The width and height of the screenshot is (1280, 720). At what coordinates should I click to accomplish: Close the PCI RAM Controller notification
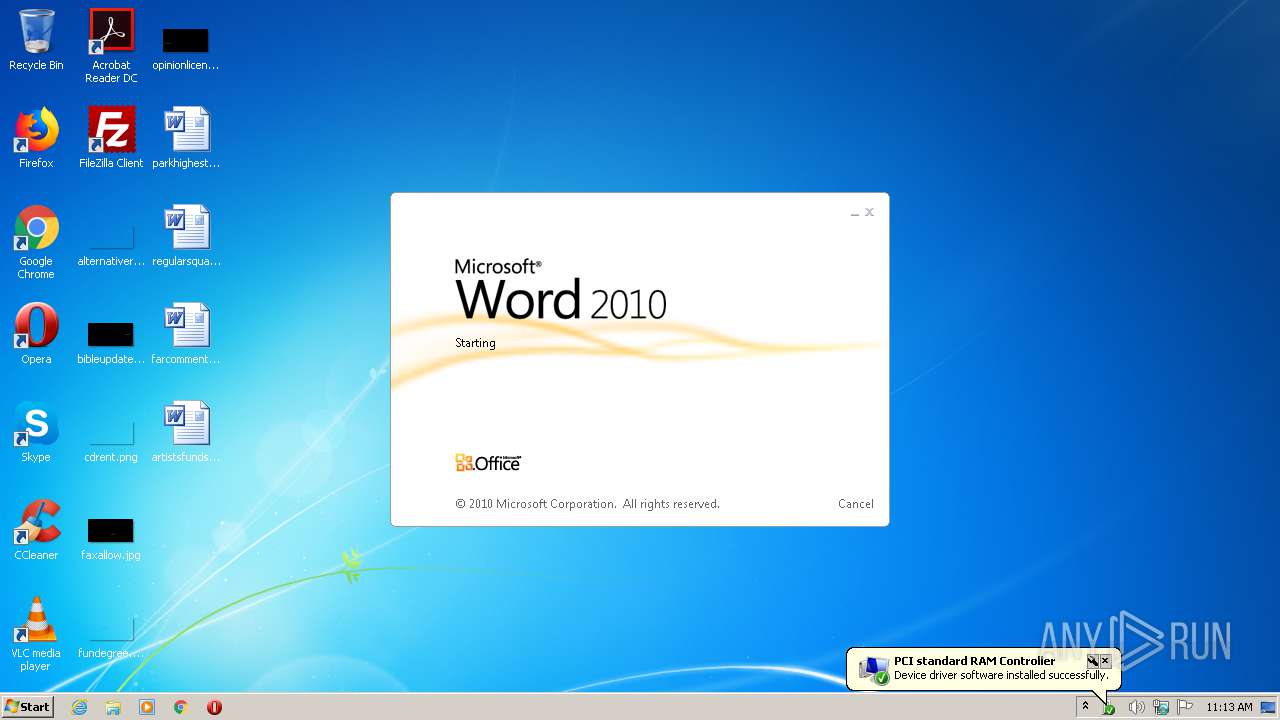coord(1105,661)
